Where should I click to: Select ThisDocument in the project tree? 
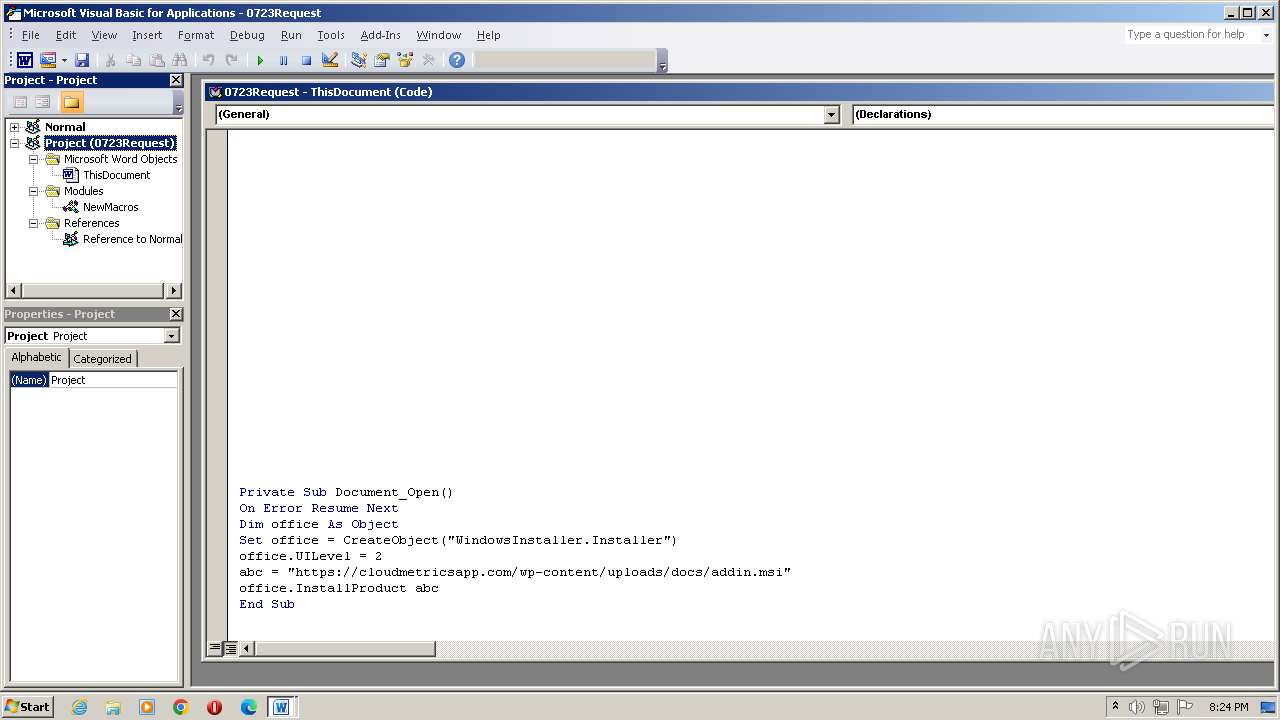pos(116,175)
